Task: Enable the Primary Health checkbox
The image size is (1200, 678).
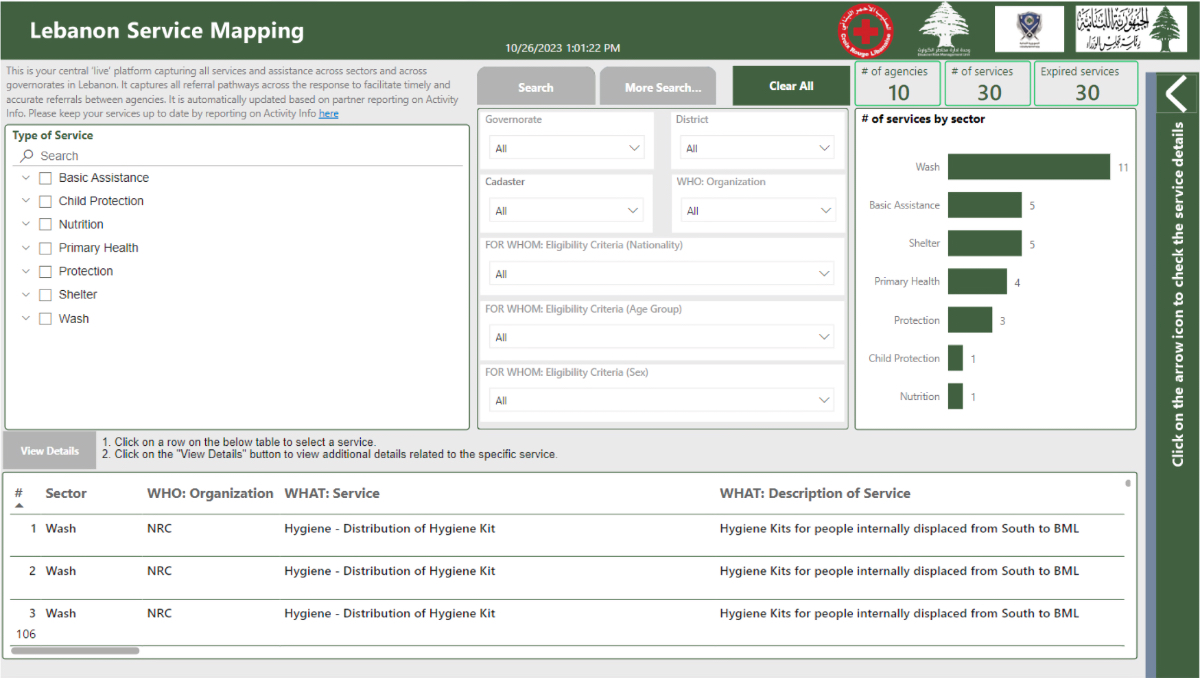Action: click(45, 248)
